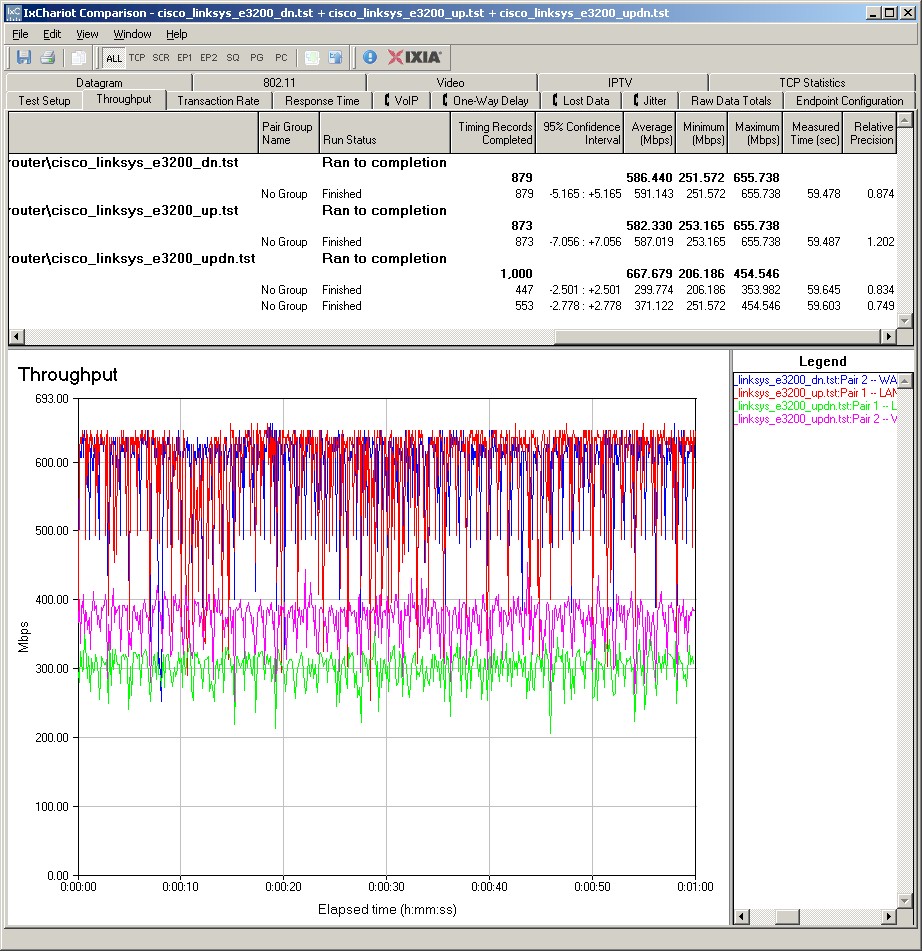
Task: Toggle the EP1 view filter
Action: (x=184, y=58)
